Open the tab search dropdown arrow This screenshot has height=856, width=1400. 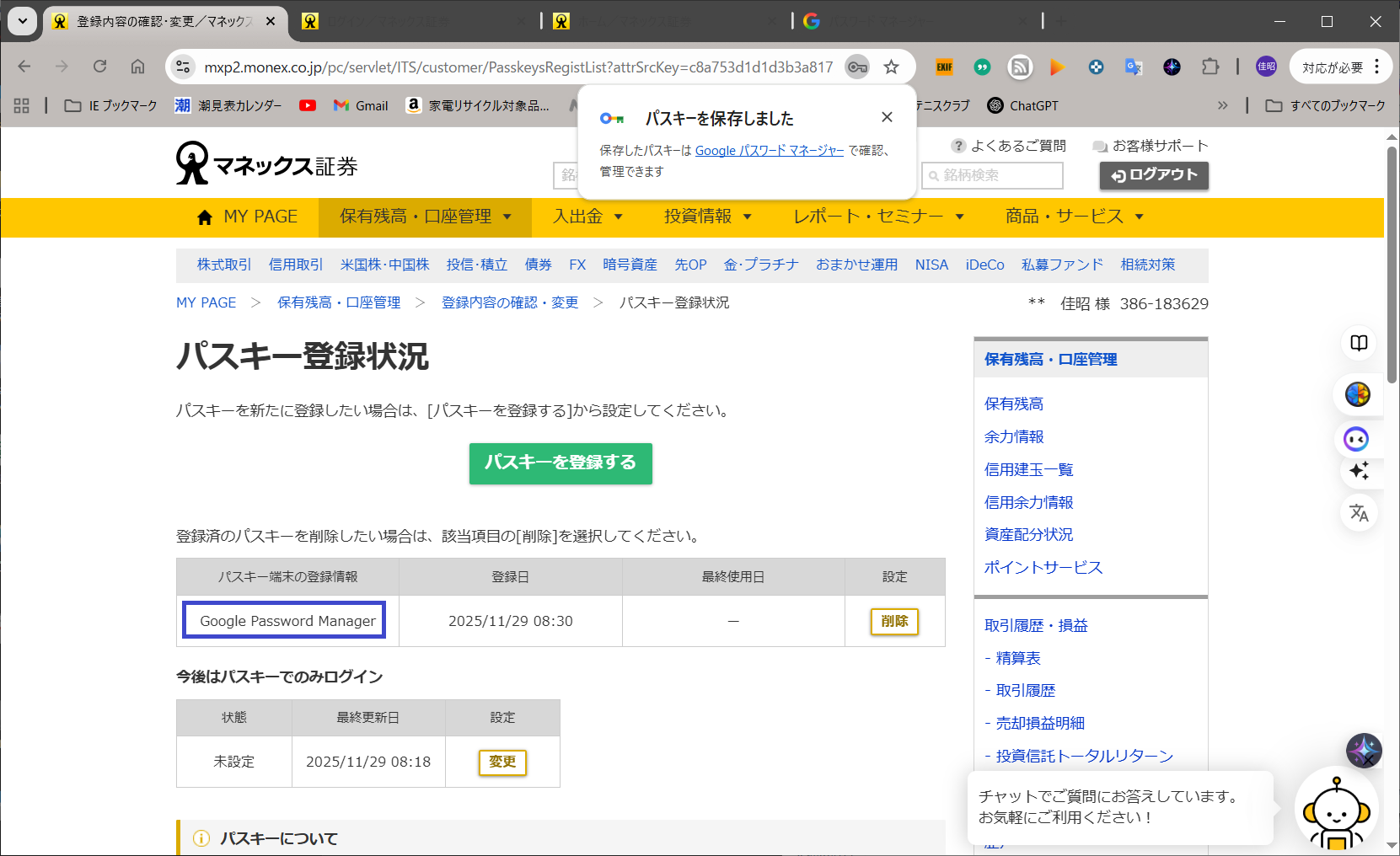[23, 21]
